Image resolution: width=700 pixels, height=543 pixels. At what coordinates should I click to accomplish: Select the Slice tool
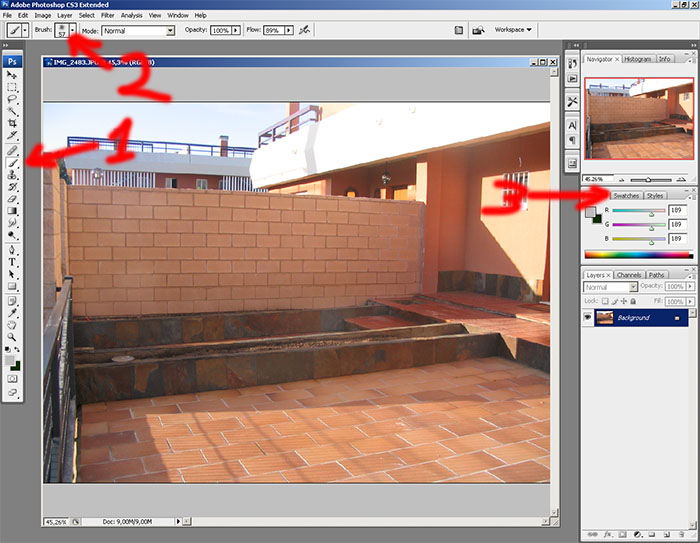(x=12, y=135)
